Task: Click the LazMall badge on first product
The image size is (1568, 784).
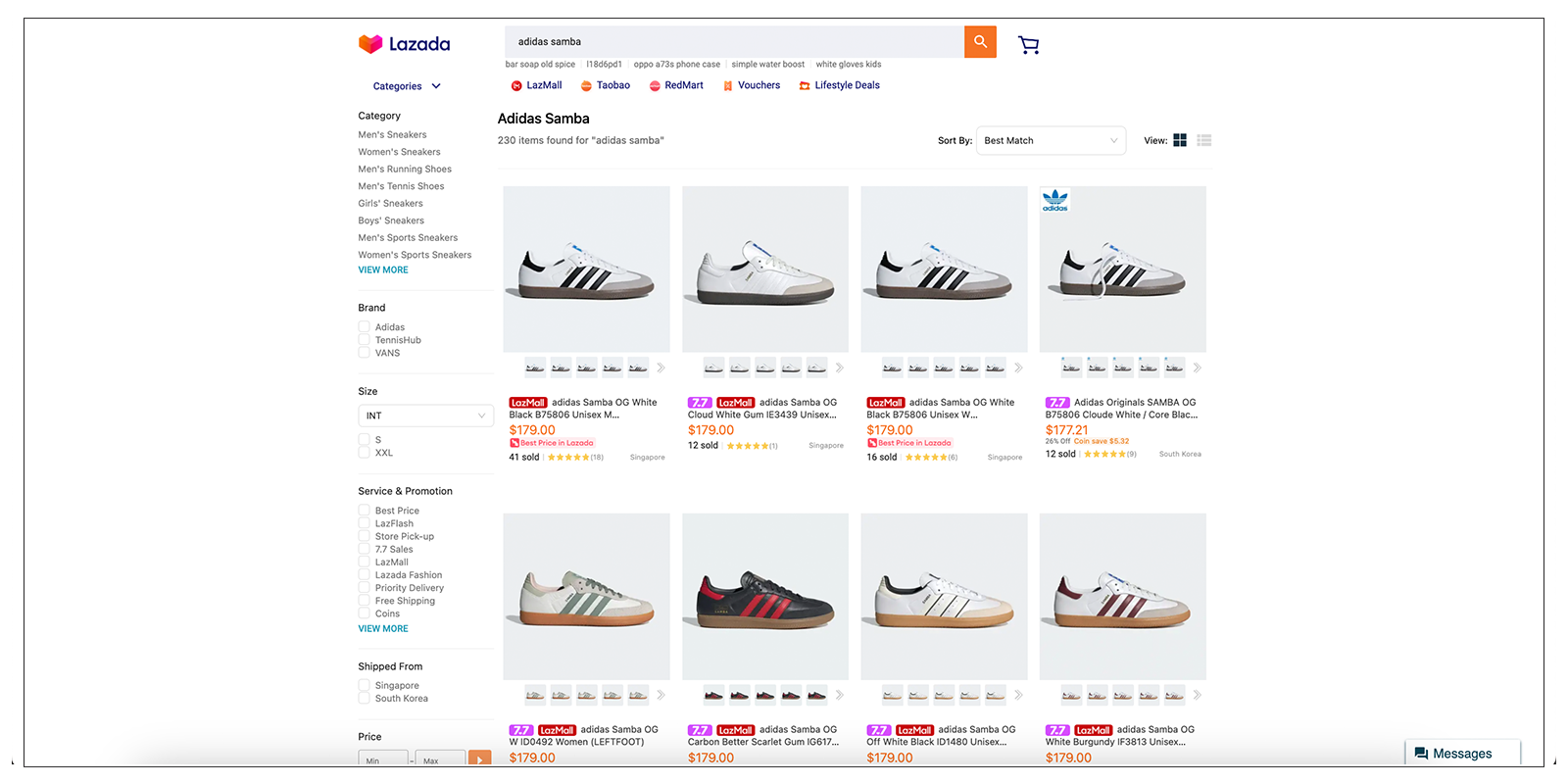Action: pos(528,403)
